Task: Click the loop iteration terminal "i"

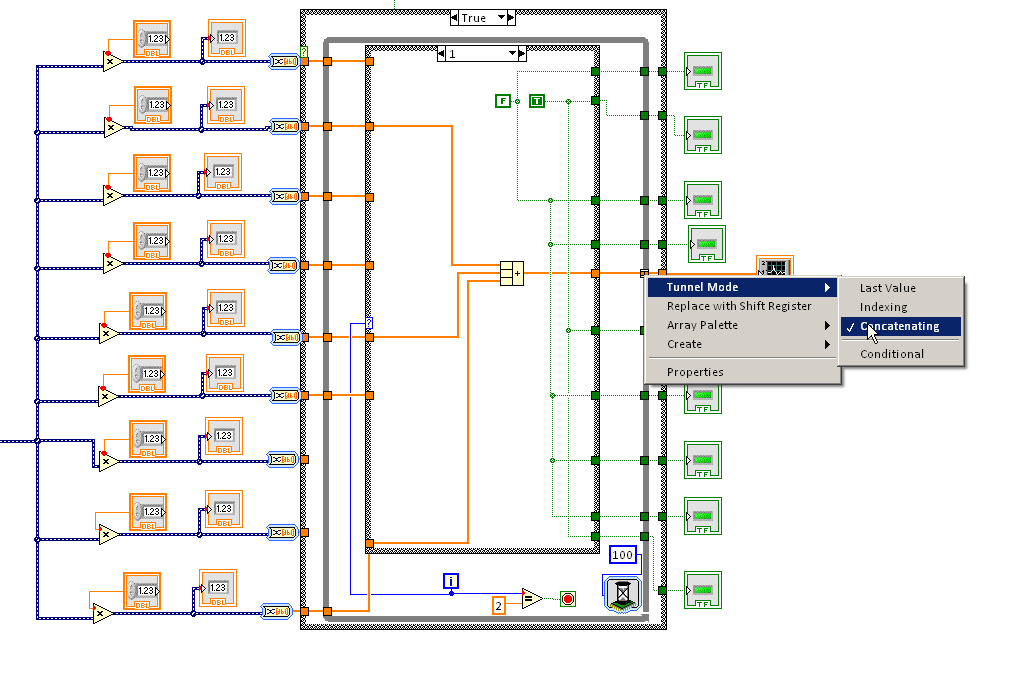Action: pyautogui.click(x=451, y=581)
